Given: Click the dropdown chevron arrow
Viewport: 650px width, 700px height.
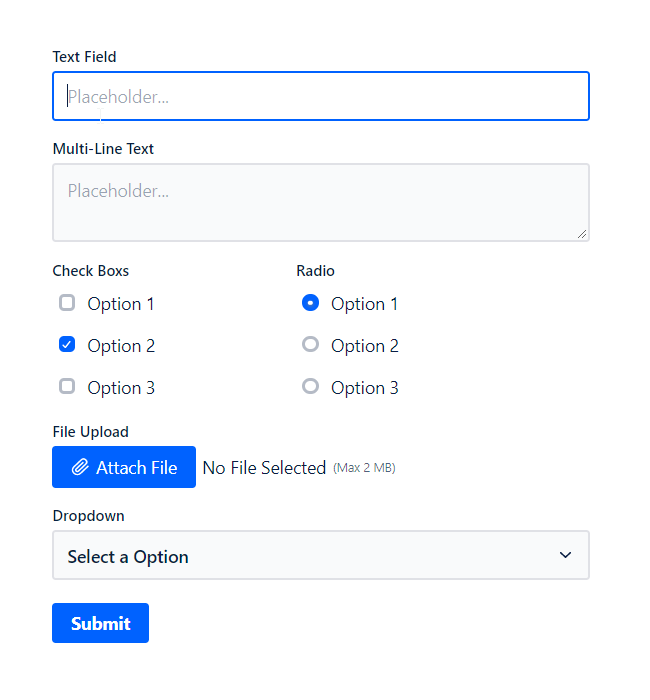Looking at the screenshot, I should click(565, 555).
